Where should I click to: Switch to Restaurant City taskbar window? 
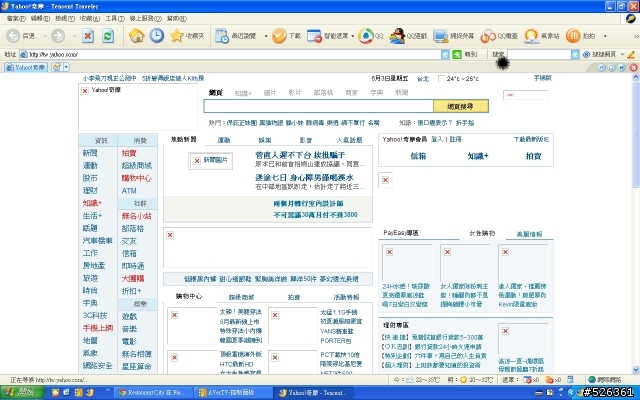click(153, 393)
